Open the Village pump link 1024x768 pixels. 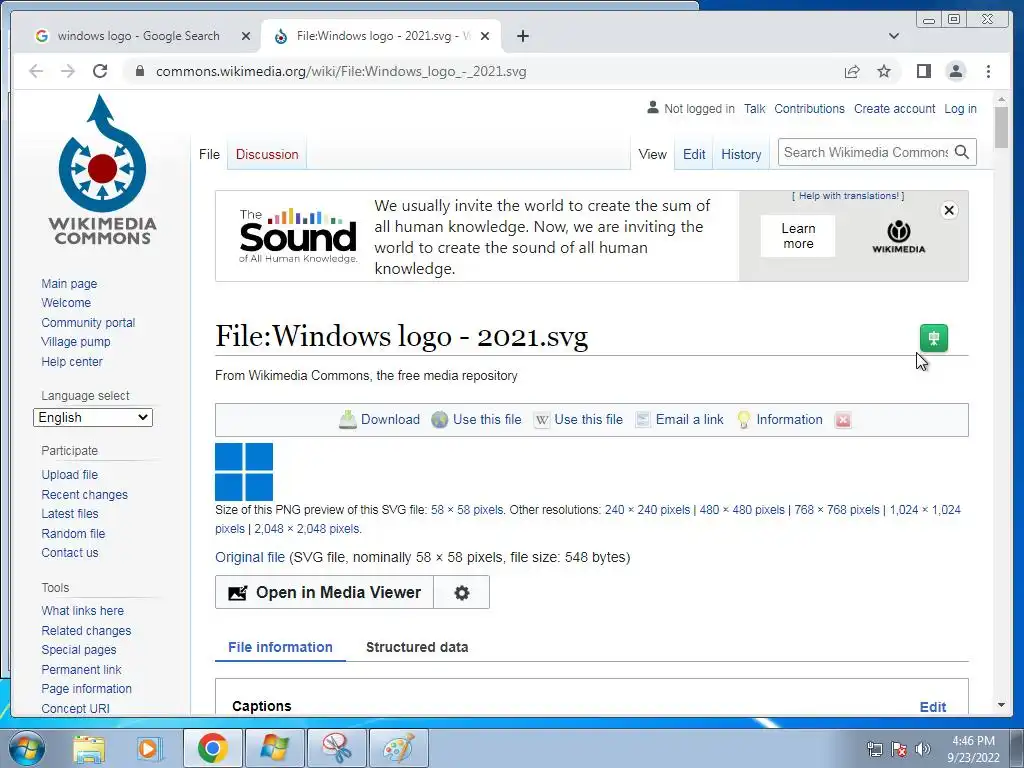[76, 342]
